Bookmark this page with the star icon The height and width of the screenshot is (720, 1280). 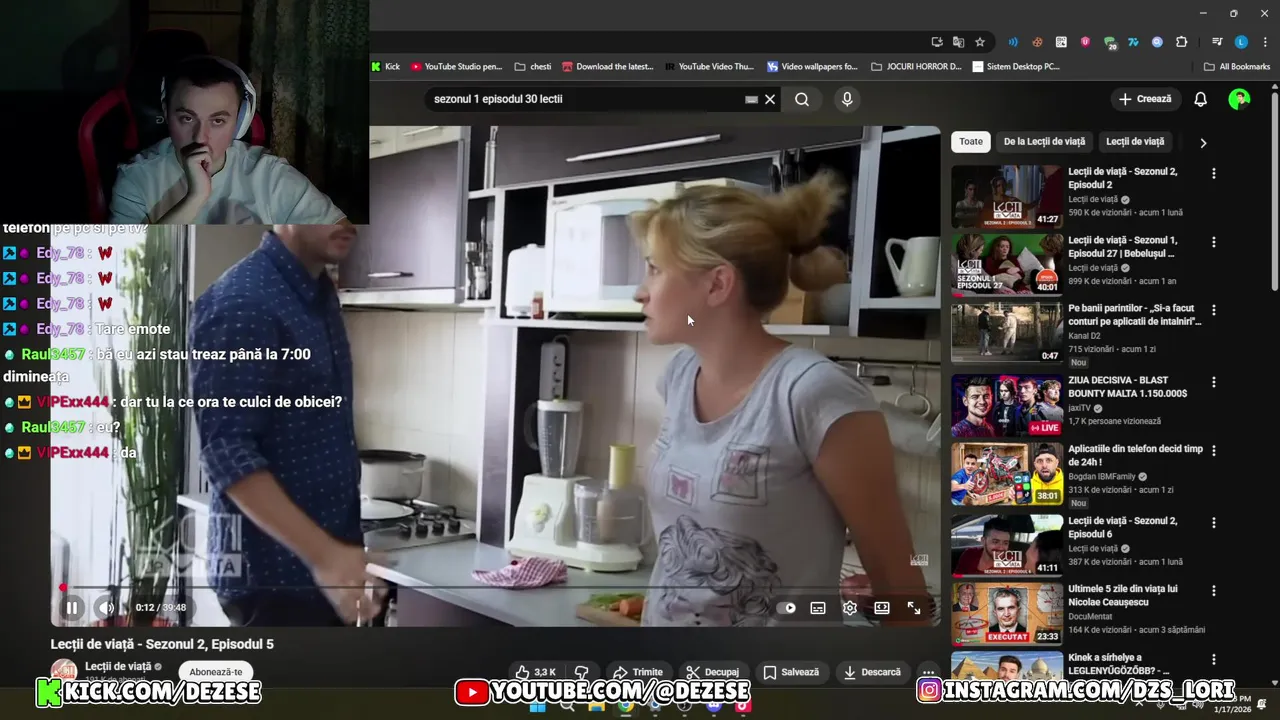[x=980, y=42]
